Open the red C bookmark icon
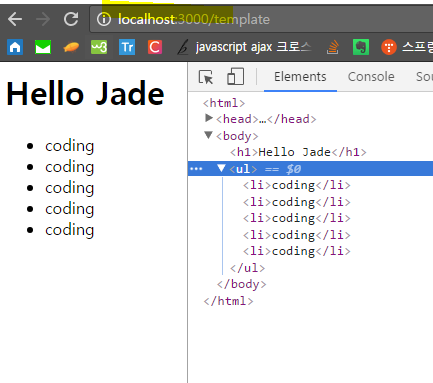433x383 pixels. pos(155,47)
